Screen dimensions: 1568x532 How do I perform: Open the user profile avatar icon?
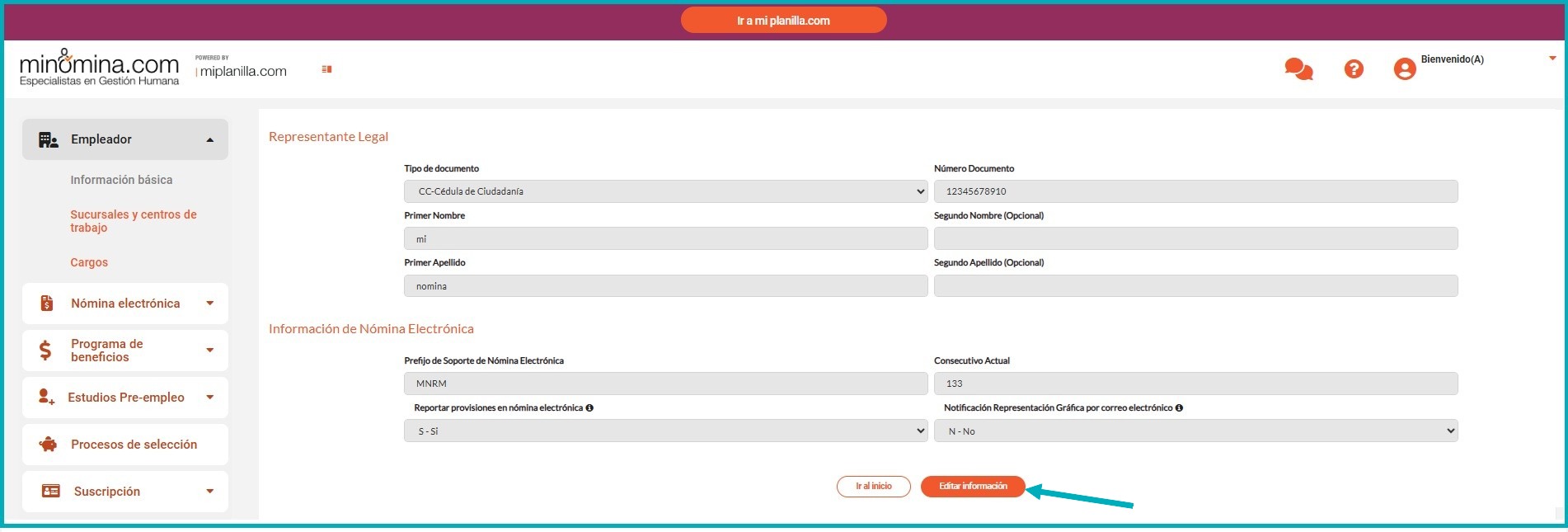pyautogui.click(x=1404, y=69)
